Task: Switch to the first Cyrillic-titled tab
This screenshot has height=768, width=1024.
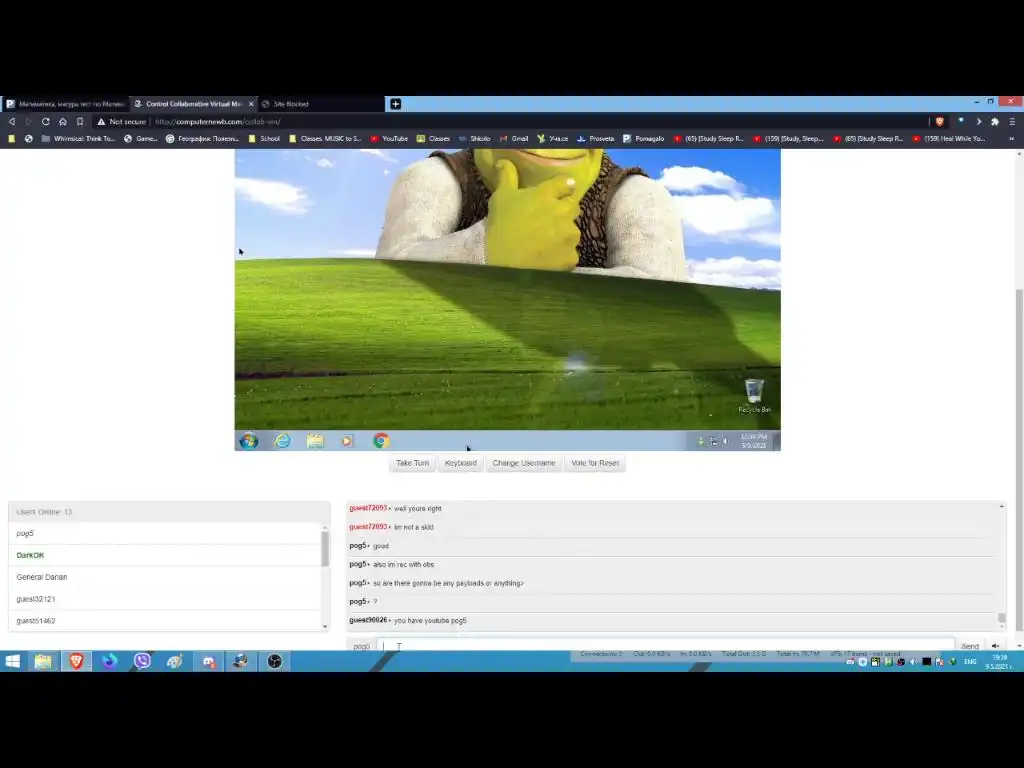Action: click(65, 104)
